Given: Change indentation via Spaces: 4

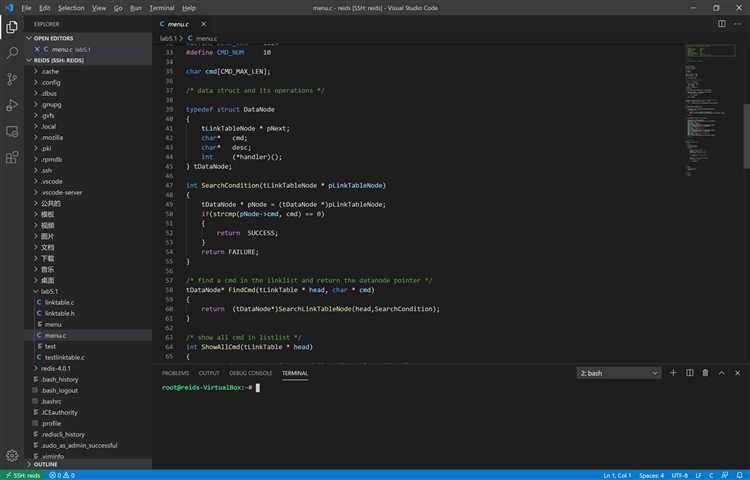Looking at the screenshot, I should pyautogui.click(x=651, y=475).
